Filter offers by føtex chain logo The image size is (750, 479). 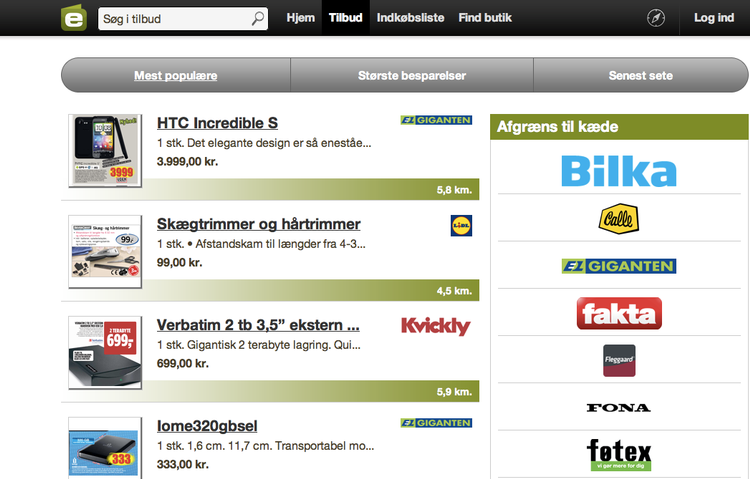point(619,455)
